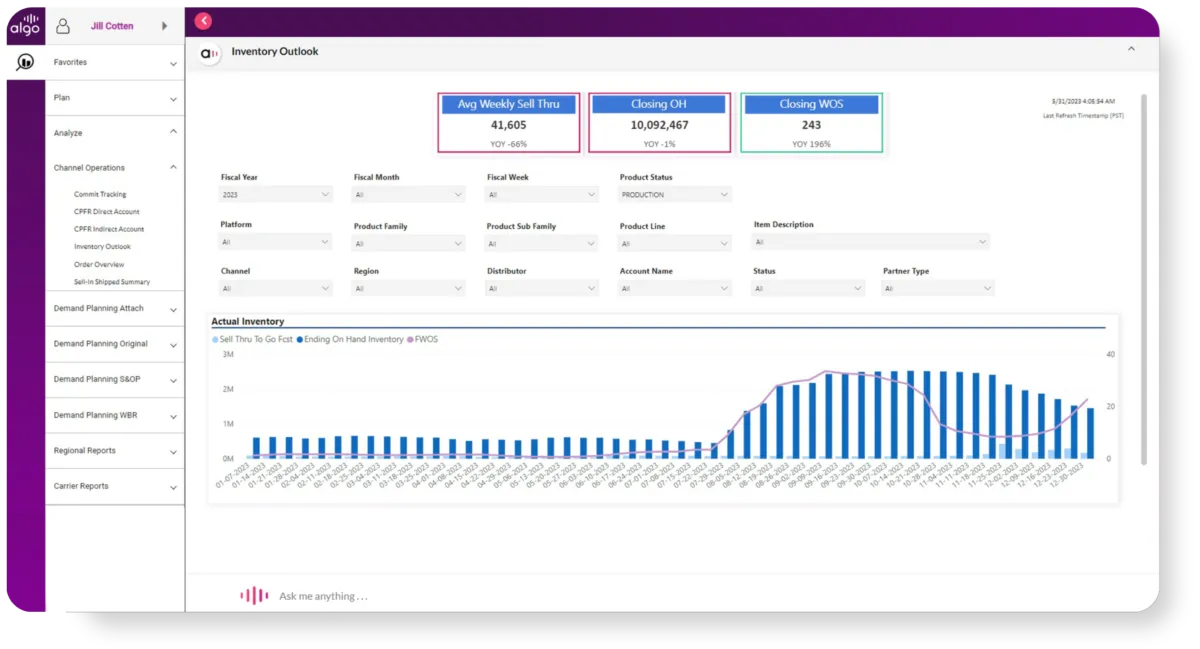Screen dimensions: 1200x649
Task: Open the Commit Tracking report link
Action: (100, 194)
